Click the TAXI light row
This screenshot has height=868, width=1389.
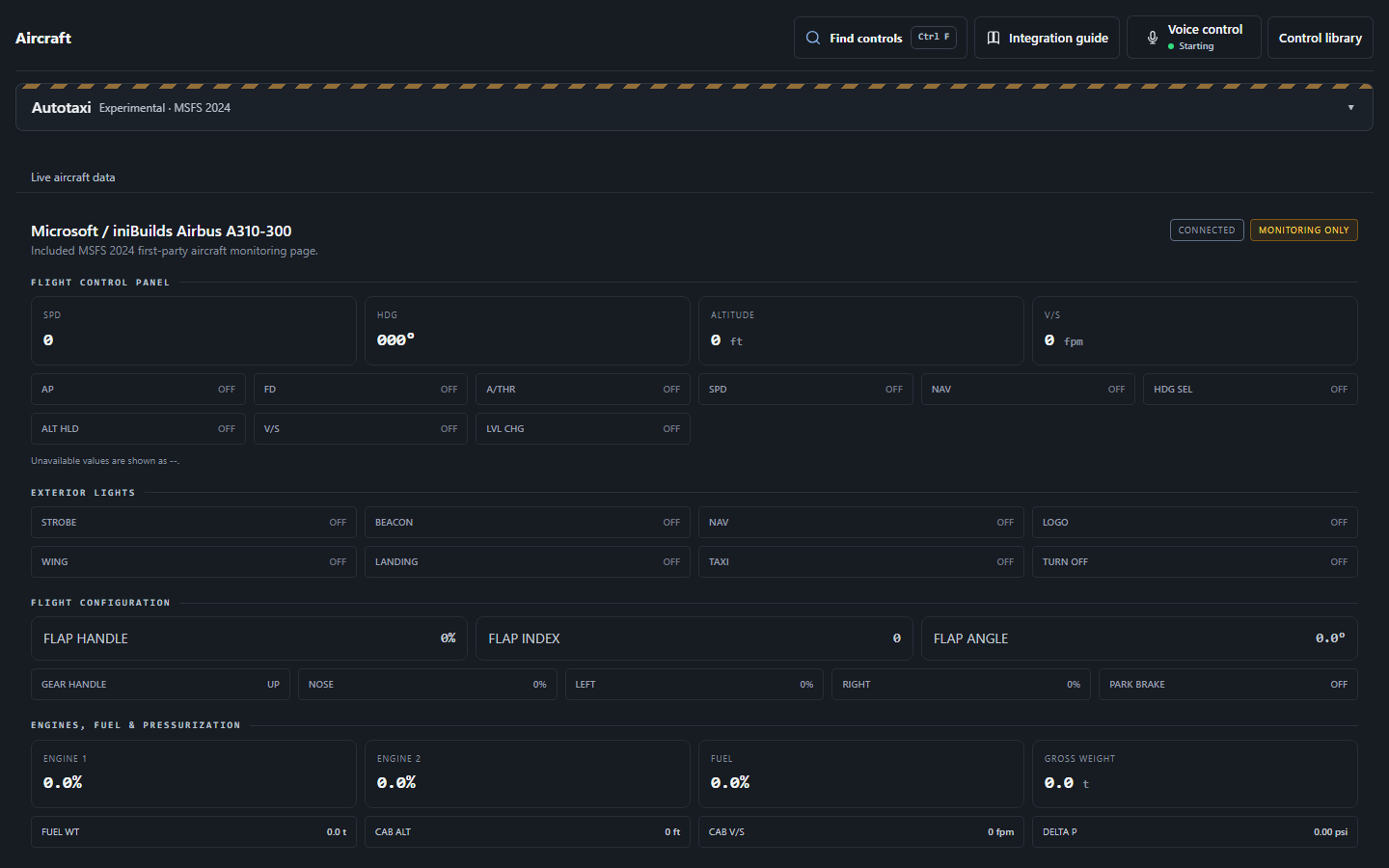[x=861, y=562]
